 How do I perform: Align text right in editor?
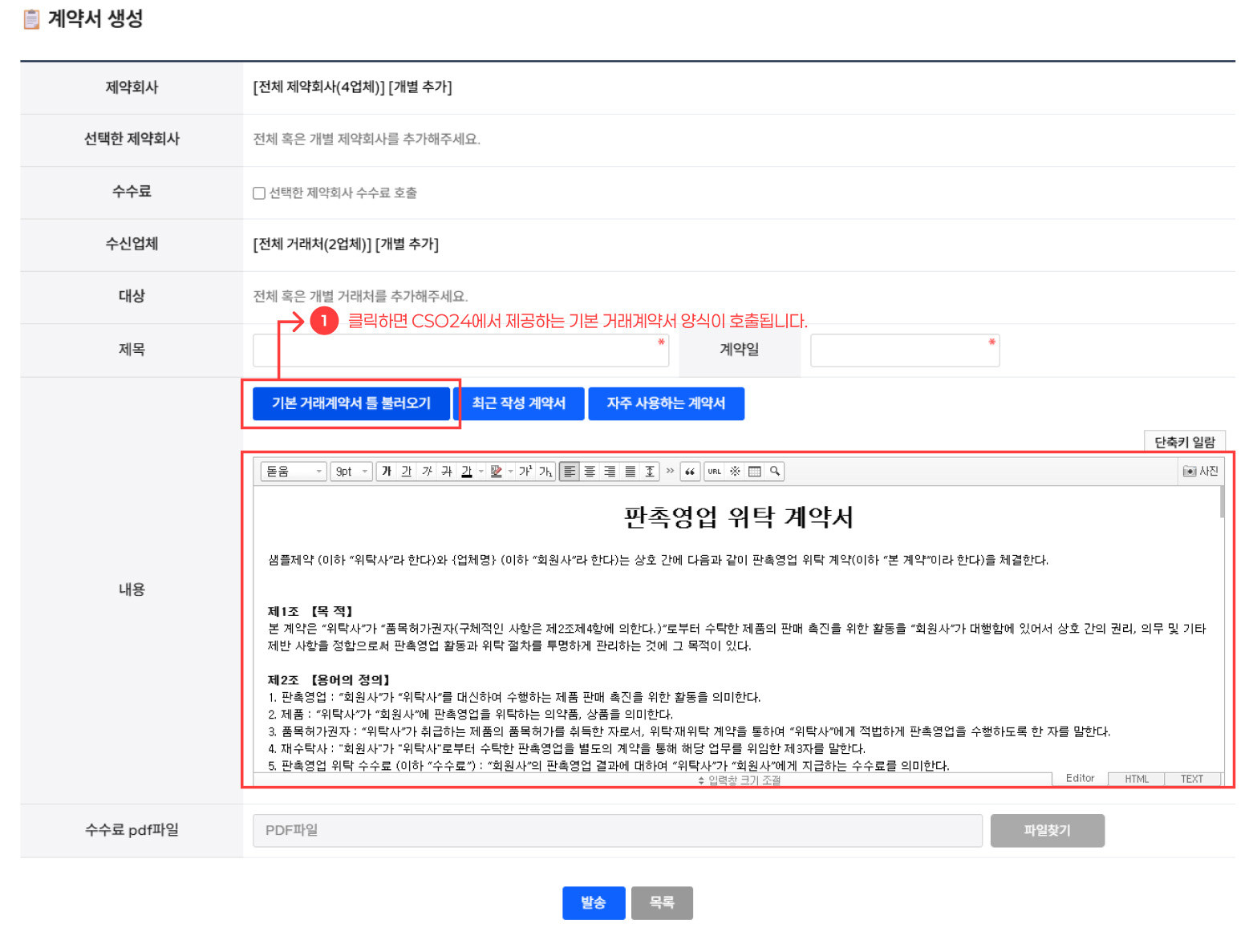point(610,472)
